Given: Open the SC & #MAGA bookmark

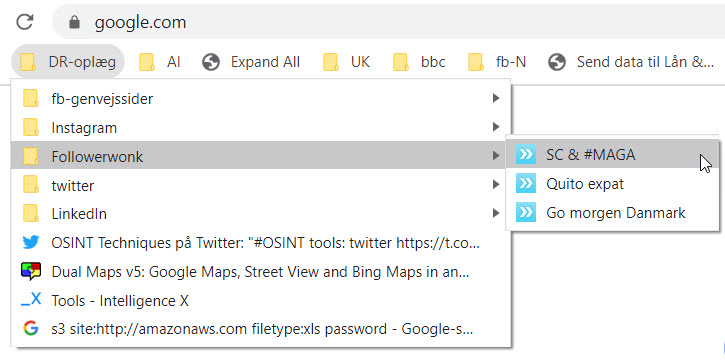Looking at the screenshot, I should (613, 155).
